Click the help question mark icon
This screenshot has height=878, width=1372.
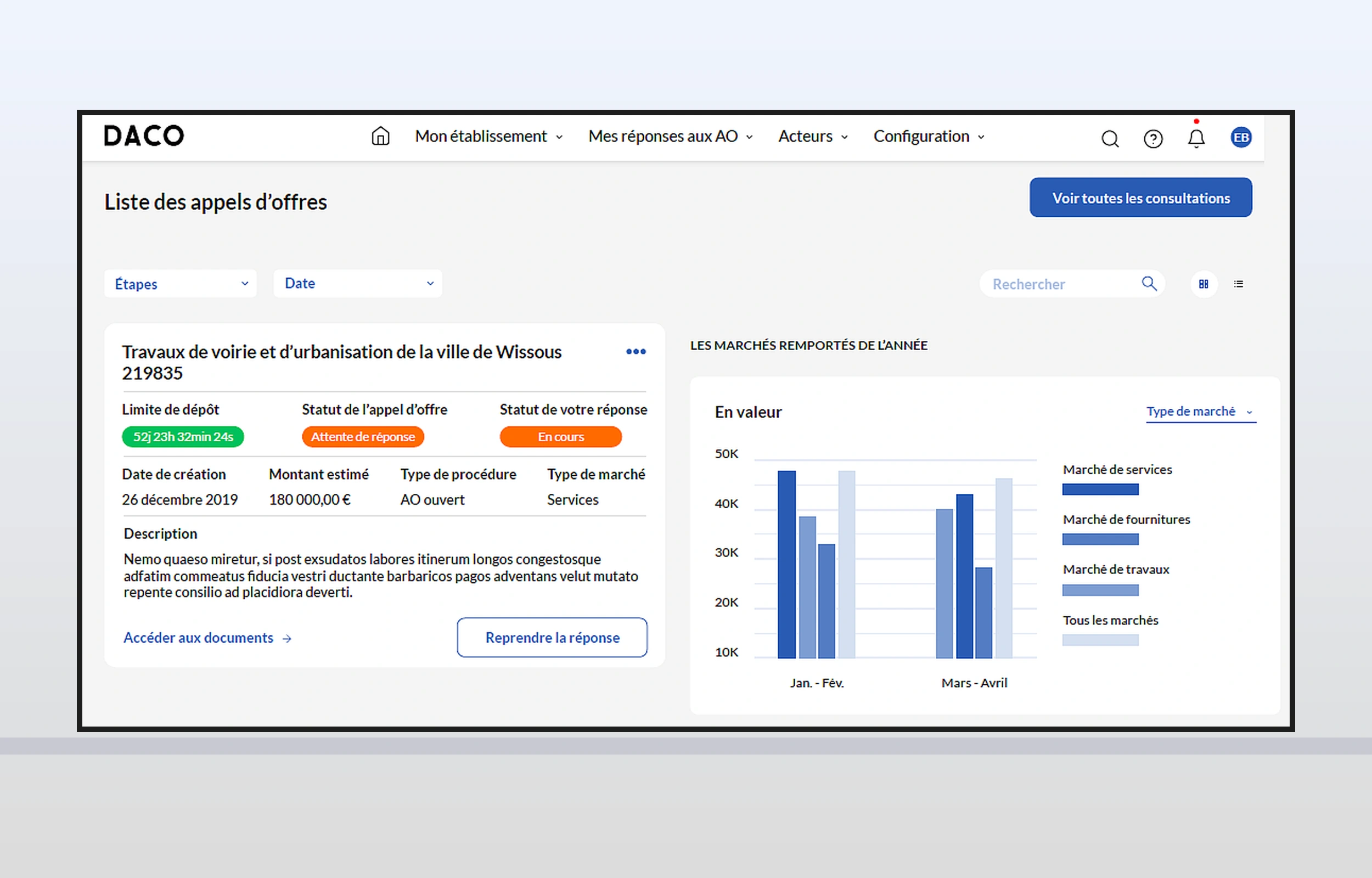click(x=1152, y=138)
